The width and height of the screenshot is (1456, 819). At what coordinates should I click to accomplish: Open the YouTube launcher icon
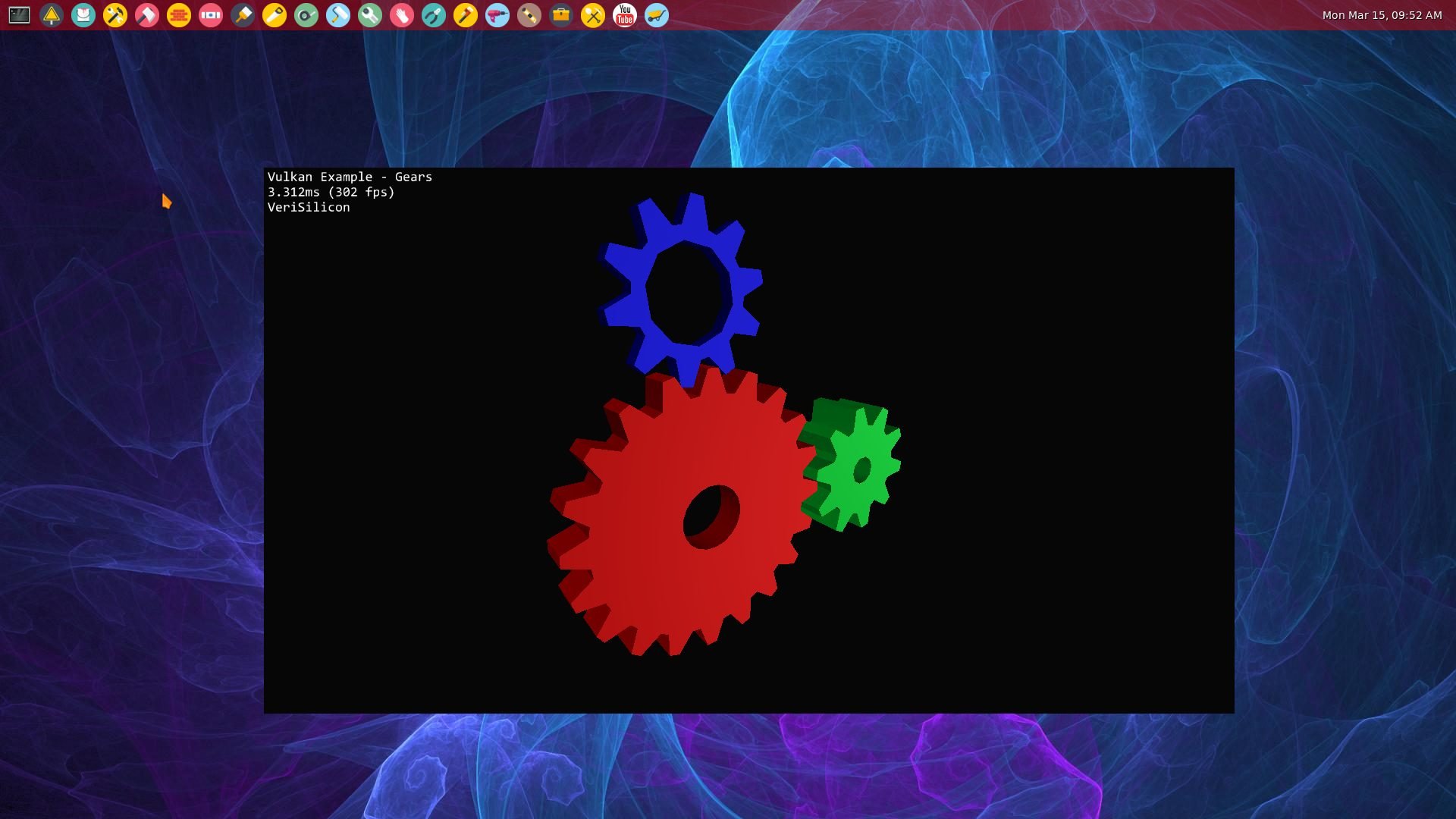tap(625, 15)
